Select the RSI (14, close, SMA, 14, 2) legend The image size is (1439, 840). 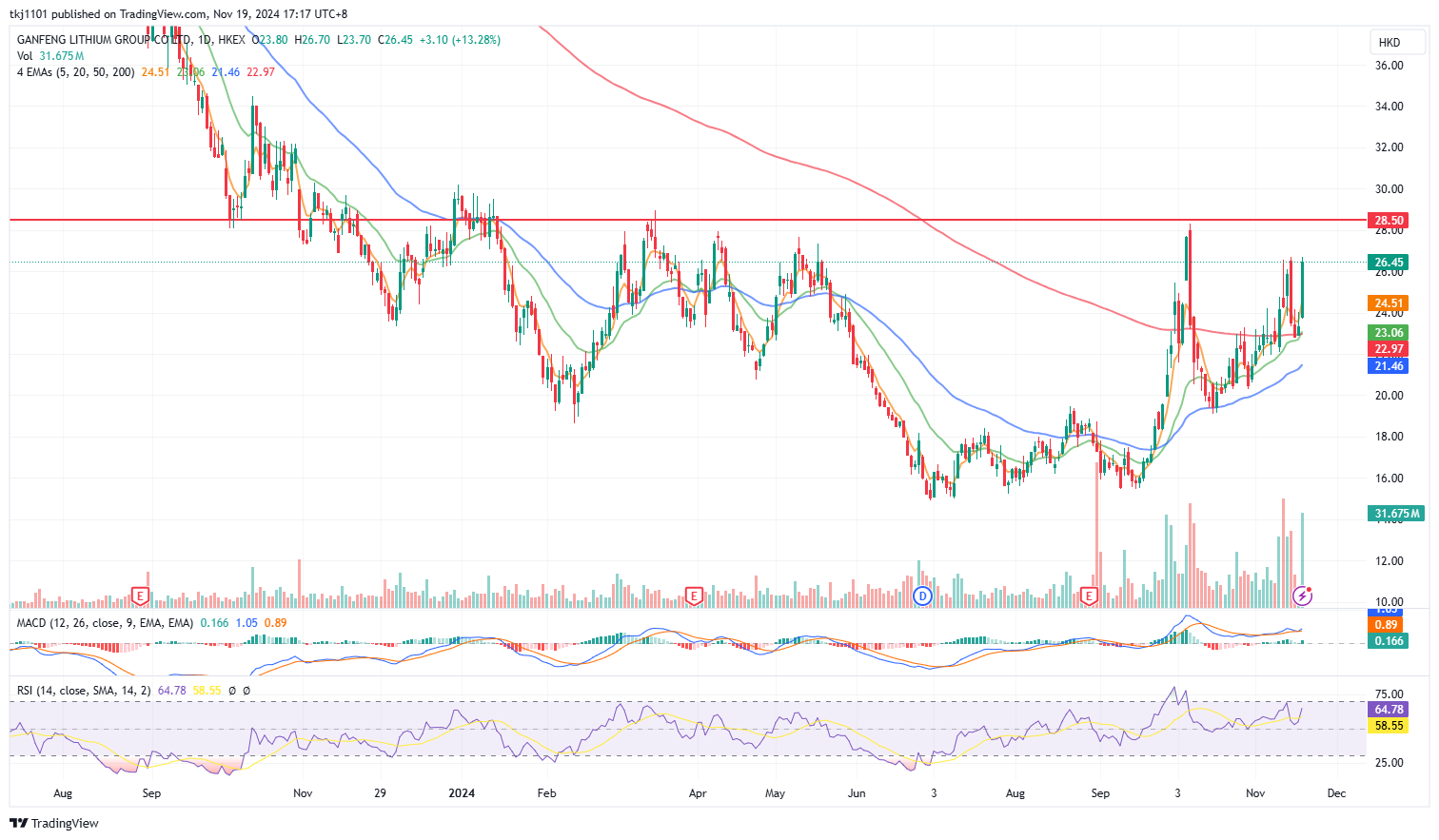pyautogui.click(x=84, y=691)
